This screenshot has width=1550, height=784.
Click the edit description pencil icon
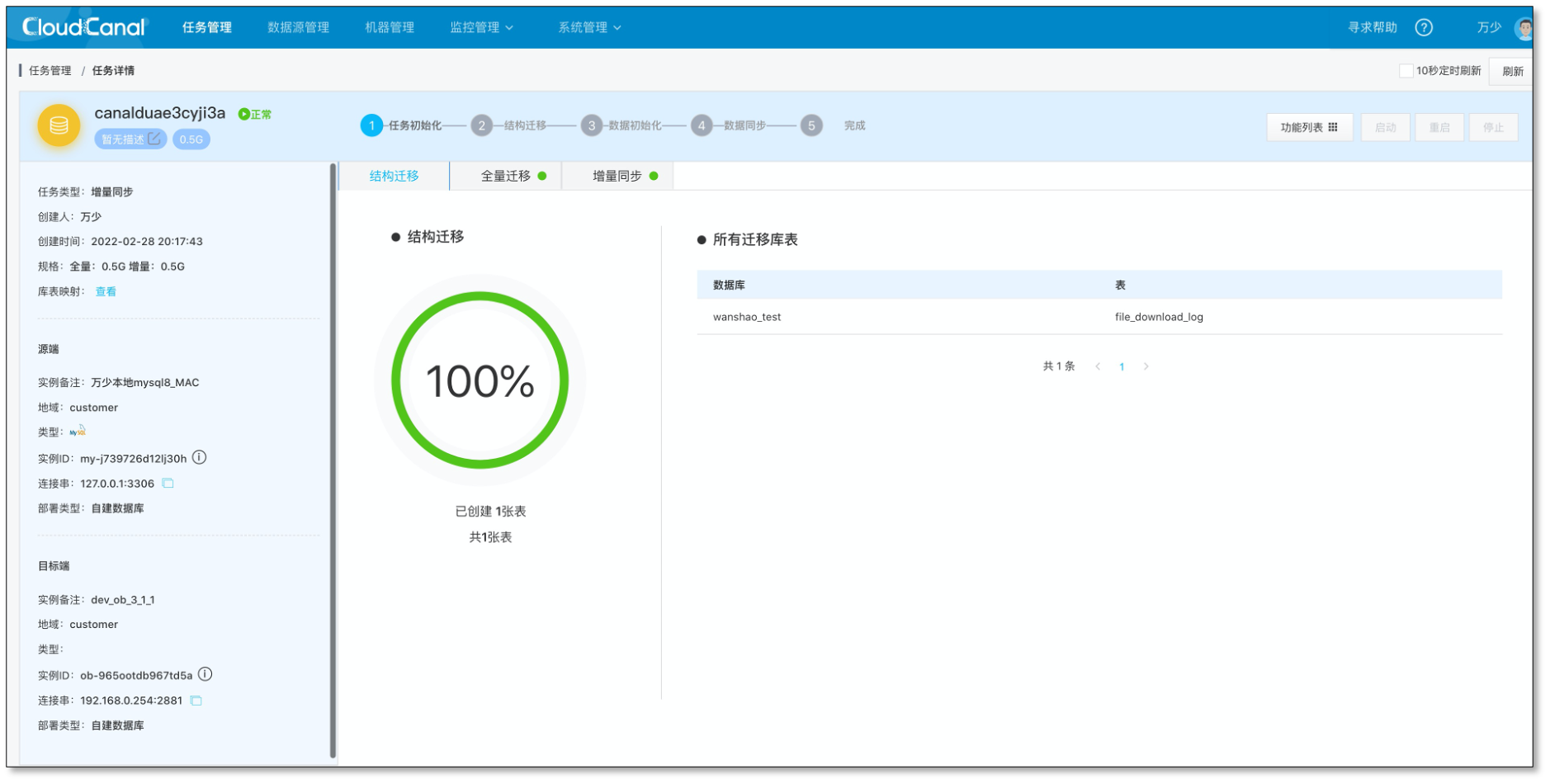point(154,139)
